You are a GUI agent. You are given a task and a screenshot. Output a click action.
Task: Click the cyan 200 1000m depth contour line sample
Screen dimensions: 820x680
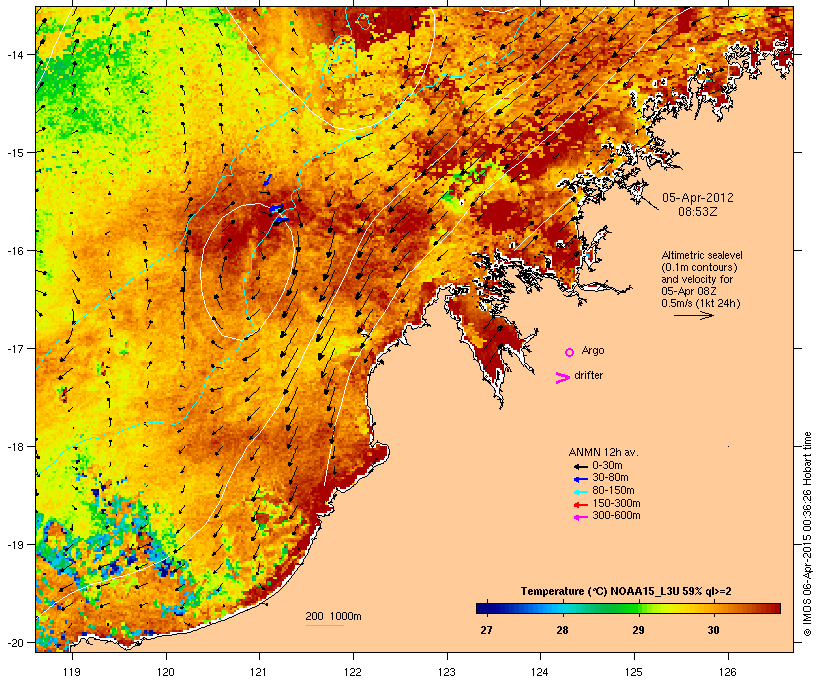[x=324, y=625]
